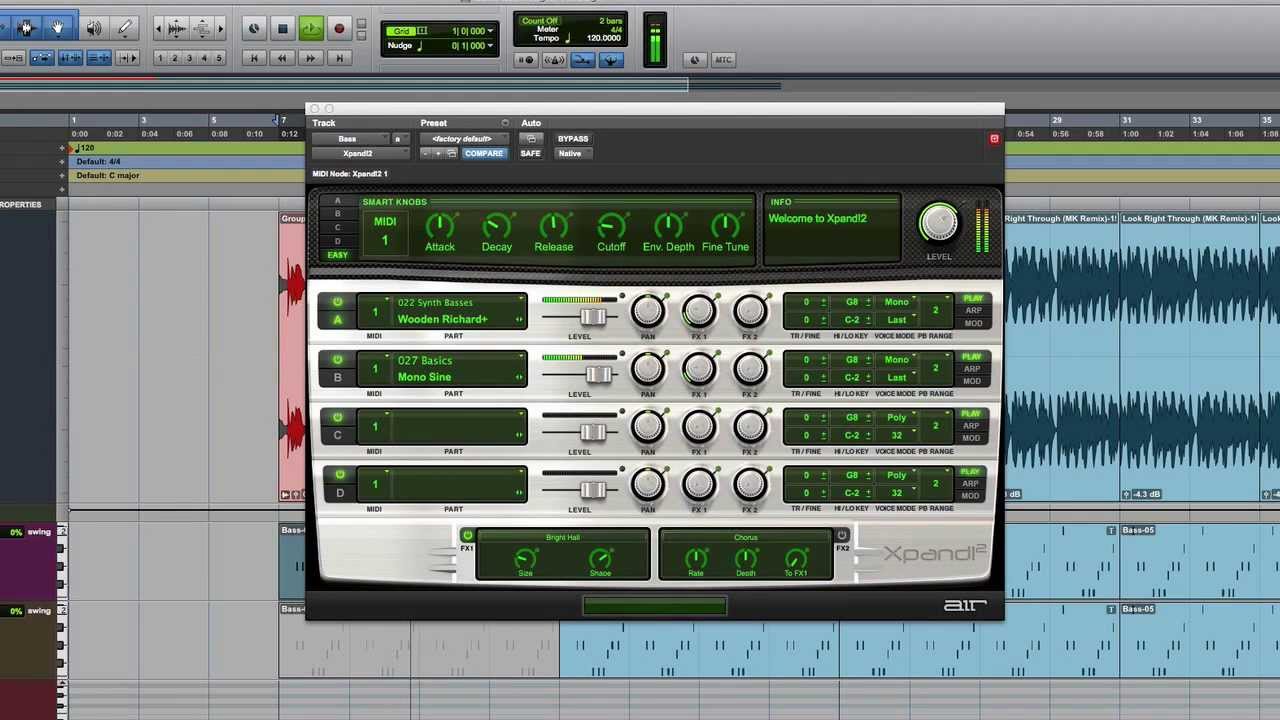This screenshot has height=720, width=1280.
Task: Click the Preset menu label
Action: coord(433,123)
